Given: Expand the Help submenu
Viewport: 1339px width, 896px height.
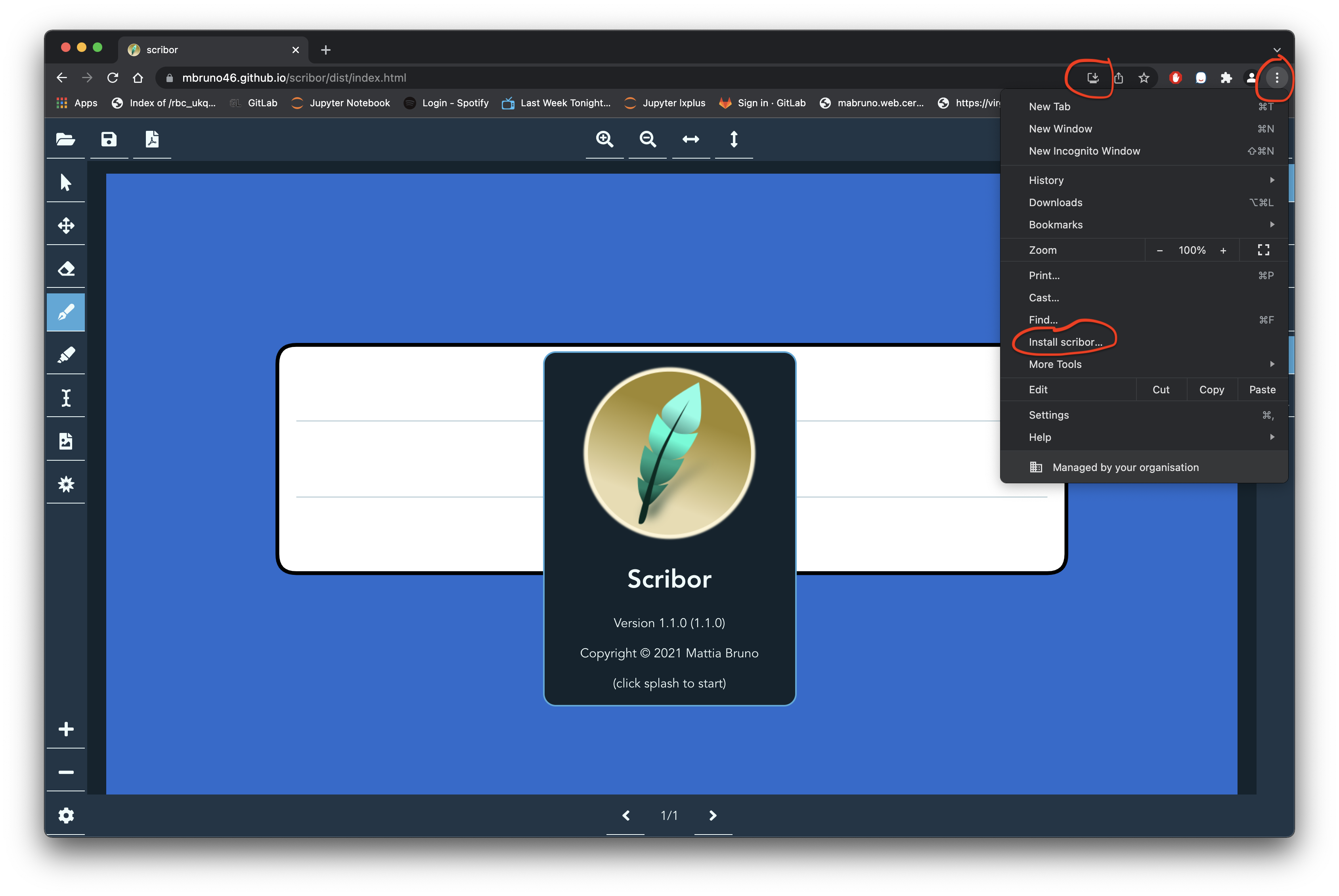Looking at the screenshot, I should pyautogui.click(x=1144, y=437).
